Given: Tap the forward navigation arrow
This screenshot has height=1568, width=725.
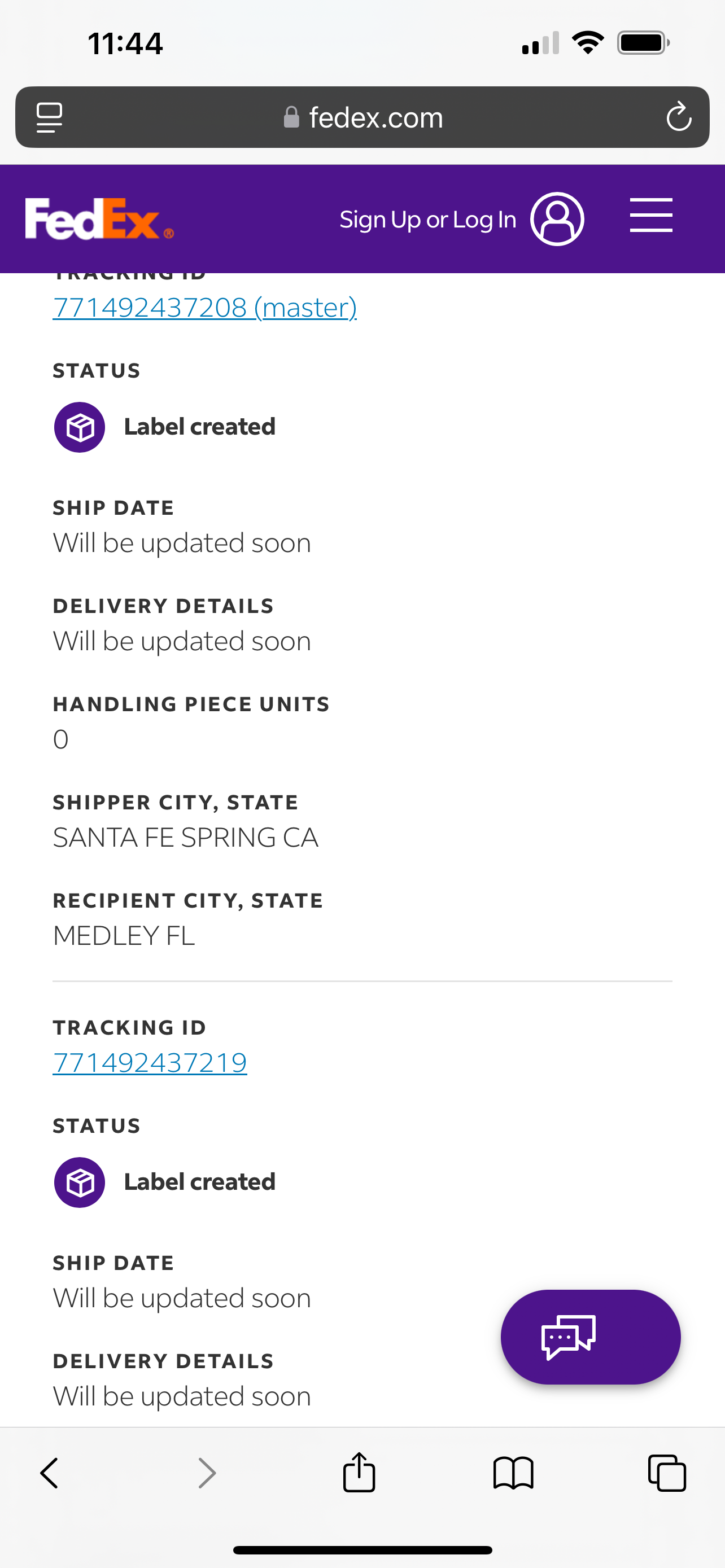Looking at the screenshot, I should 207,1473.
